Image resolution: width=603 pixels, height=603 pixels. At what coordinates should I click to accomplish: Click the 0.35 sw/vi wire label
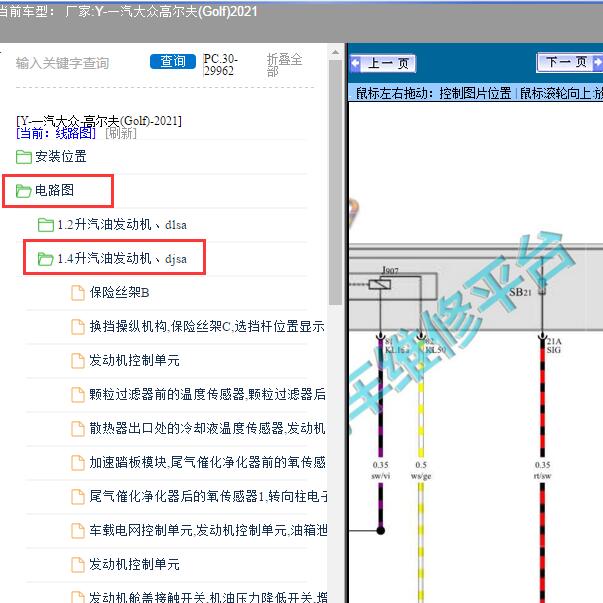381,470
